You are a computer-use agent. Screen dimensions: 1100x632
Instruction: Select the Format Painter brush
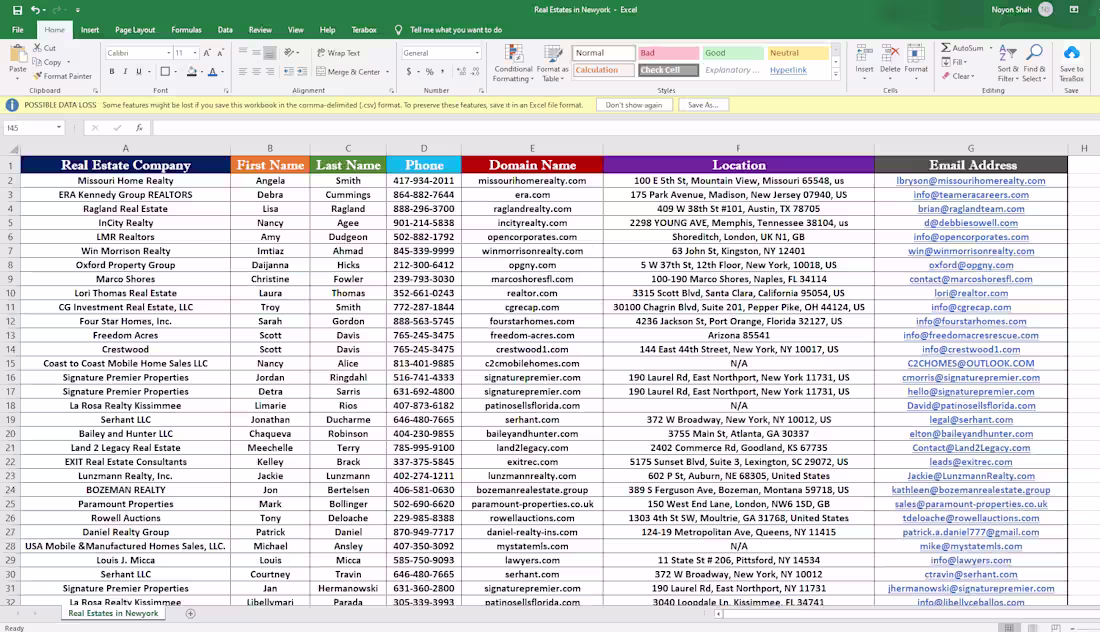pyautogui.click(x=62, y=76)
